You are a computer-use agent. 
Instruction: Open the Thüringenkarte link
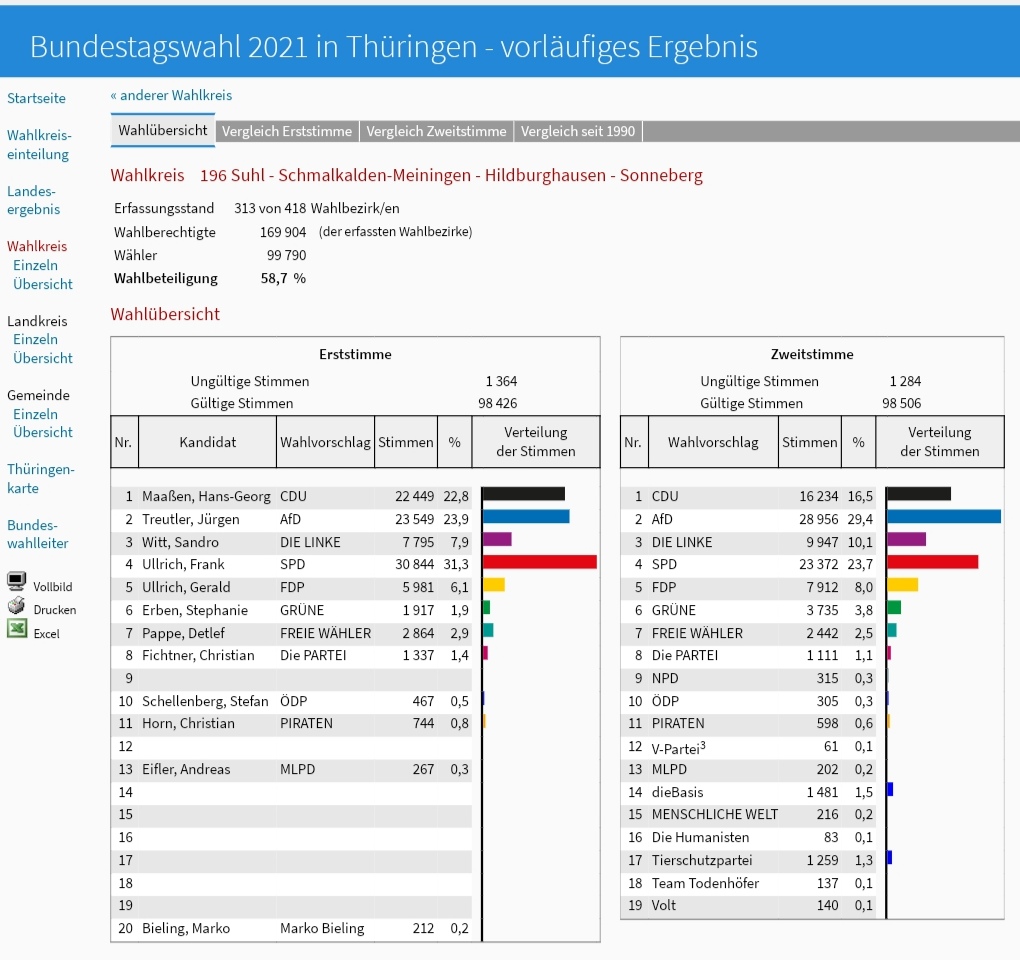tap(40, 479)
